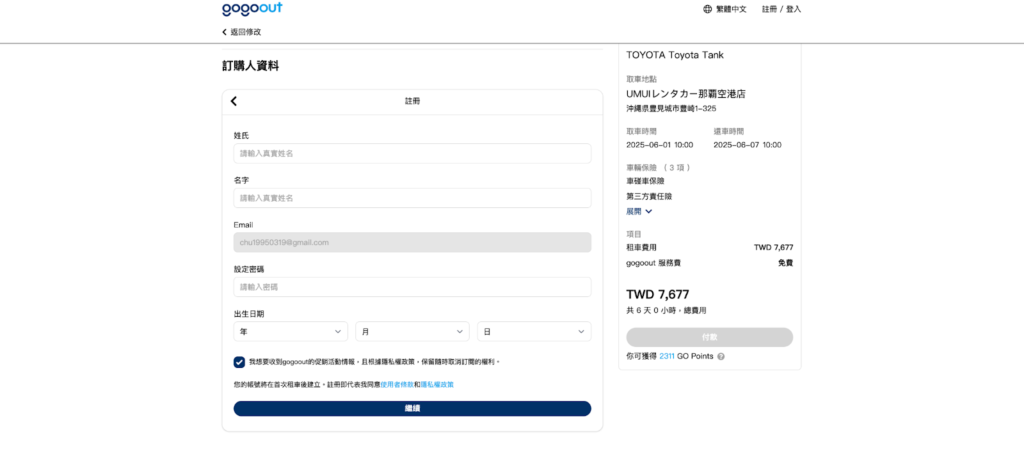
Task: Open the 年 birth year dropdown
Action: point(291,332)
